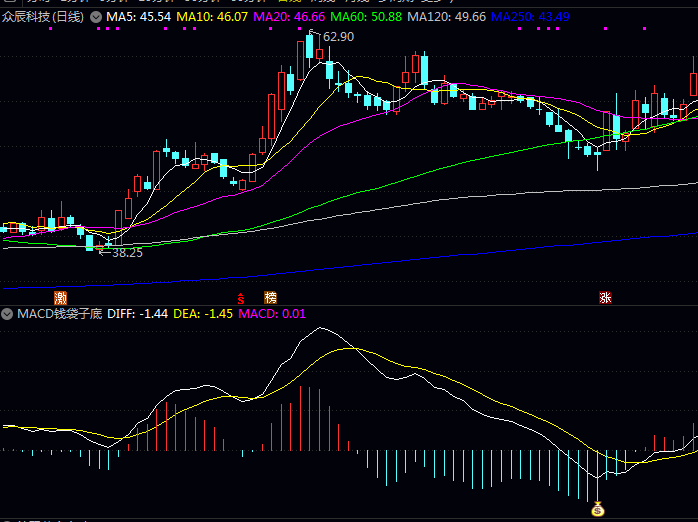Click the money bag signal icon

(598, 509)
